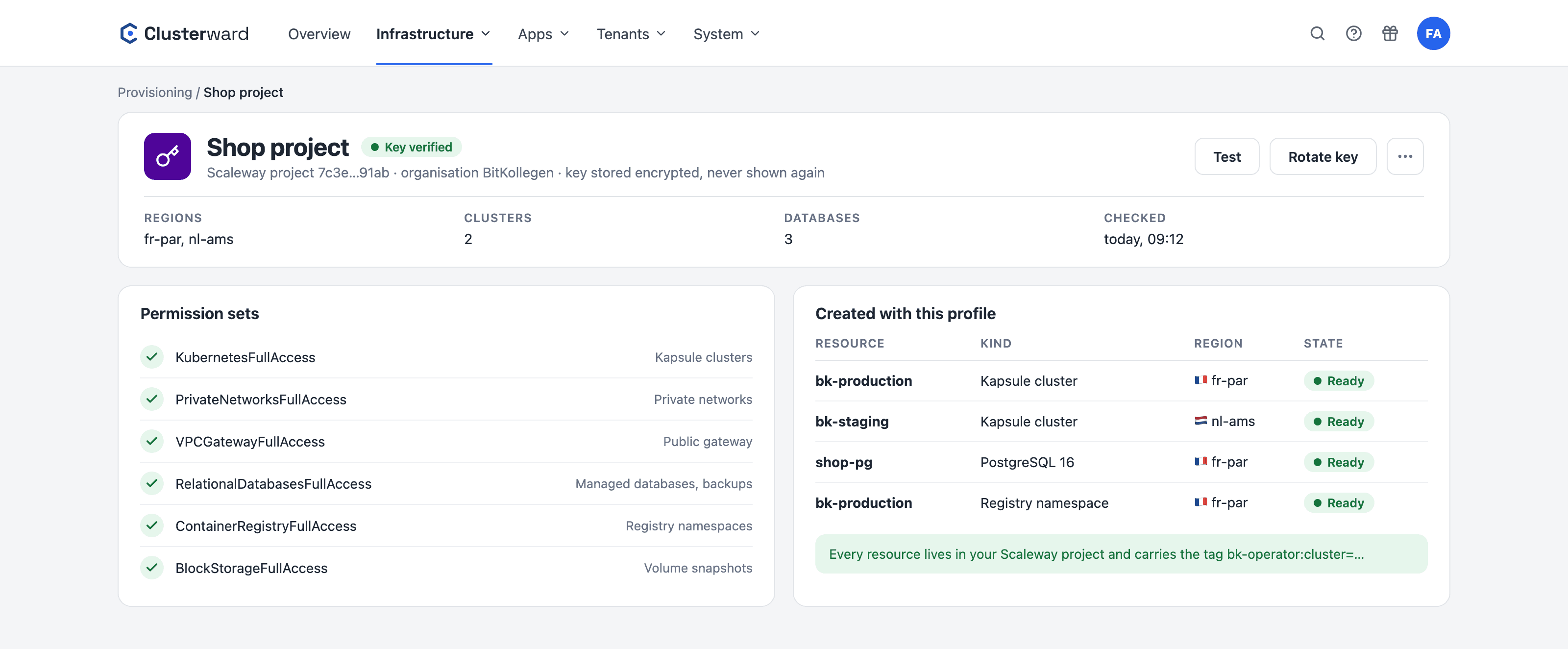The height and width of the screenshot is (649, 1568).
Task: Click the Checked value today, 09:12
Action: coord(1144,239)
